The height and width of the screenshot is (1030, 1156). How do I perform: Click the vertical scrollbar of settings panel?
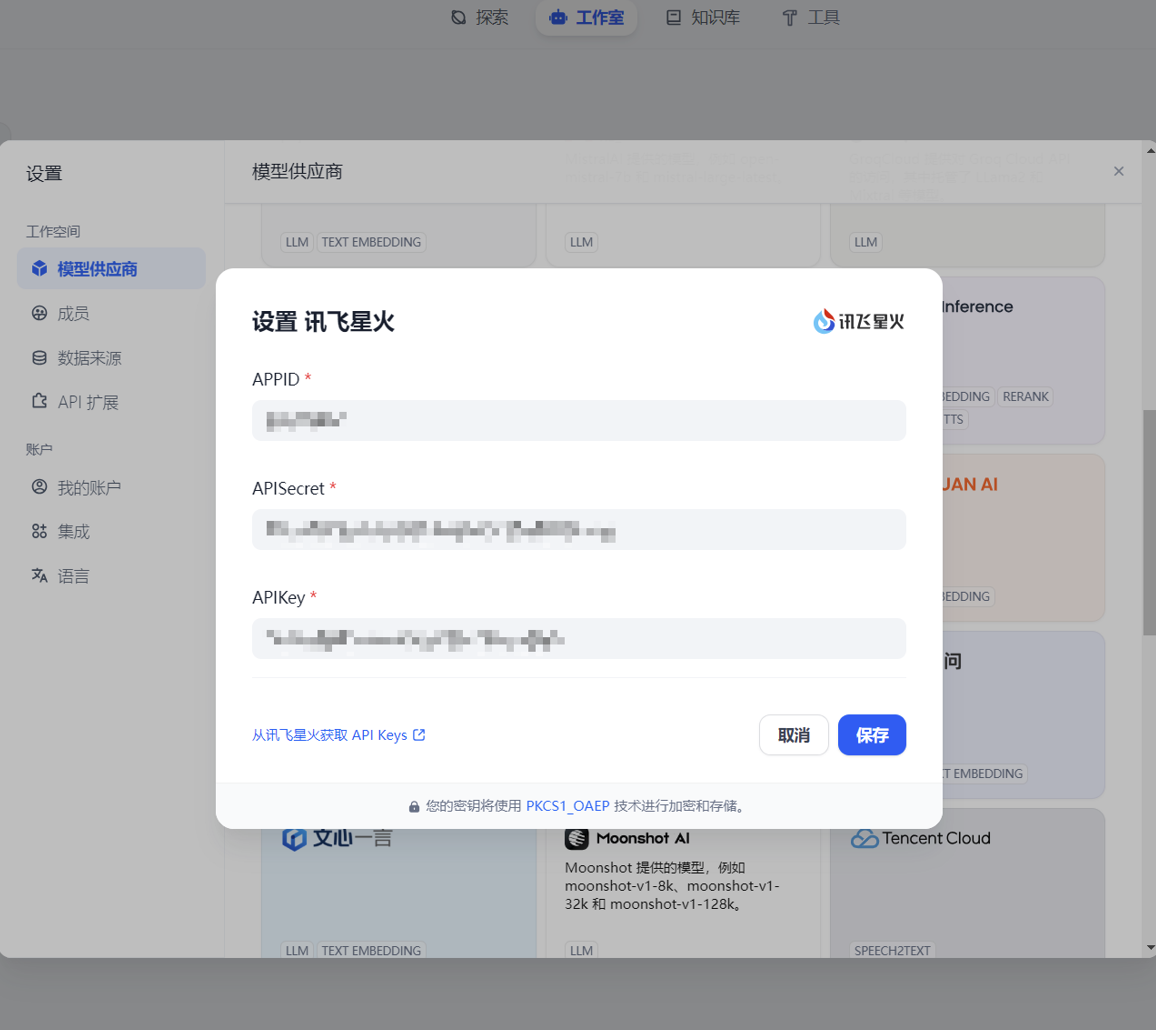(x=1149, y=522)
